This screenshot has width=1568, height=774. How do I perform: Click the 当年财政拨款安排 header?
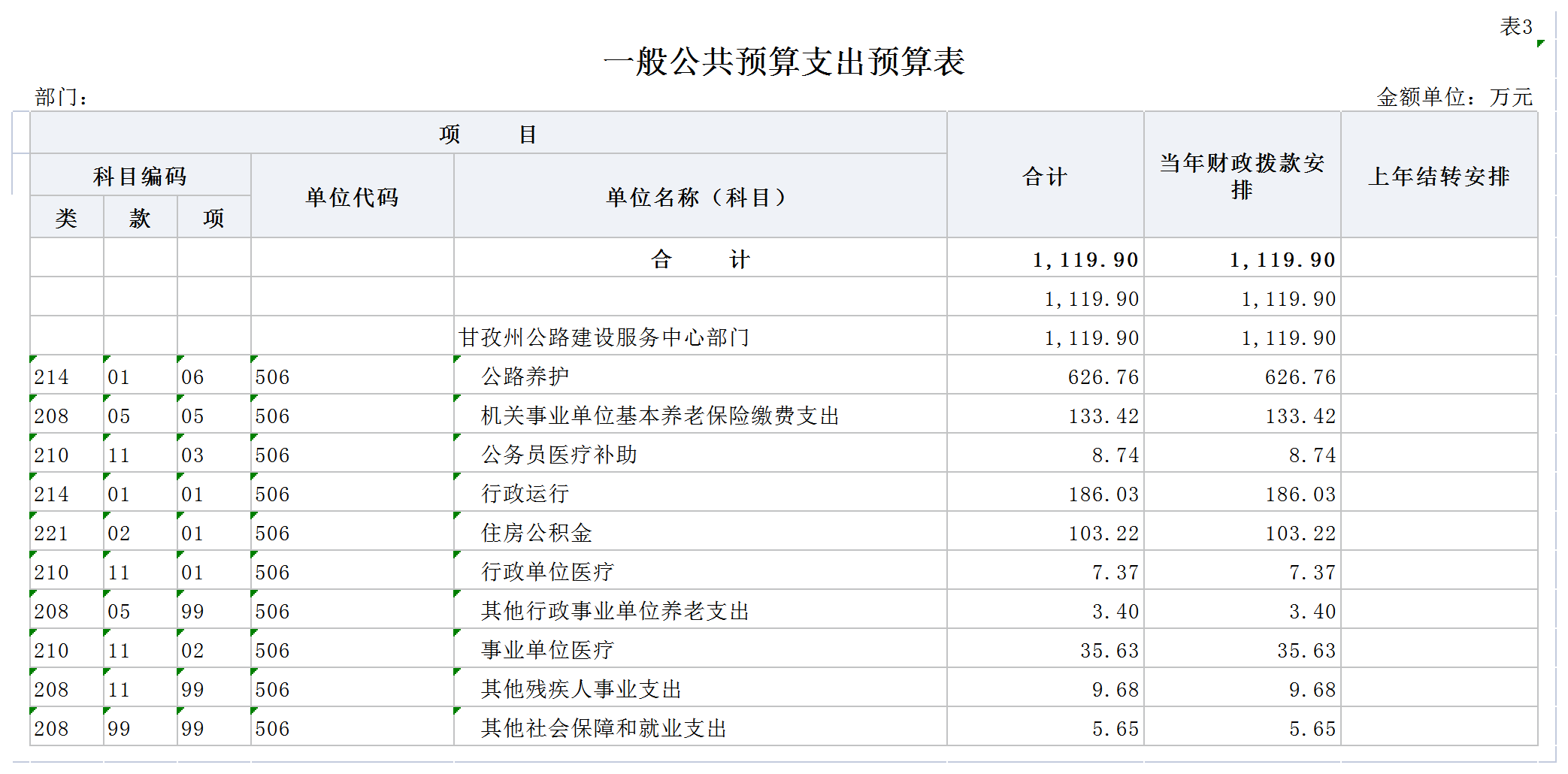1243,176
